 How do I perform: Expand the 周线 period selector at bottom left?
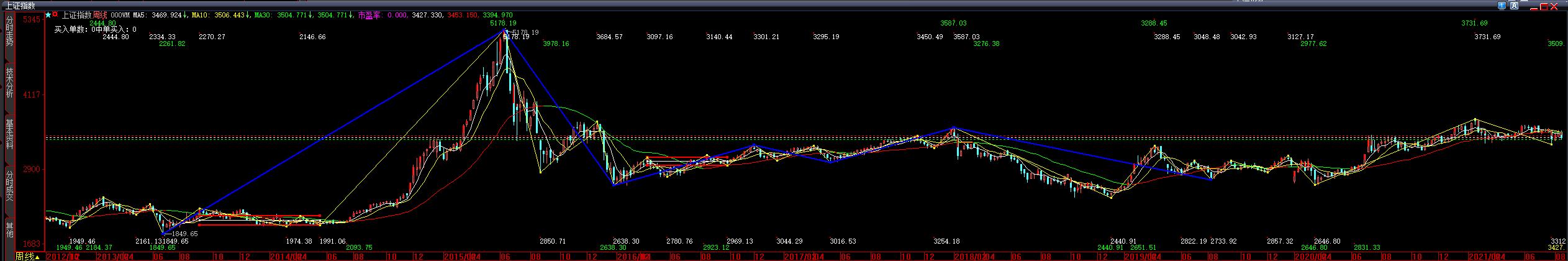pos(28,256)
